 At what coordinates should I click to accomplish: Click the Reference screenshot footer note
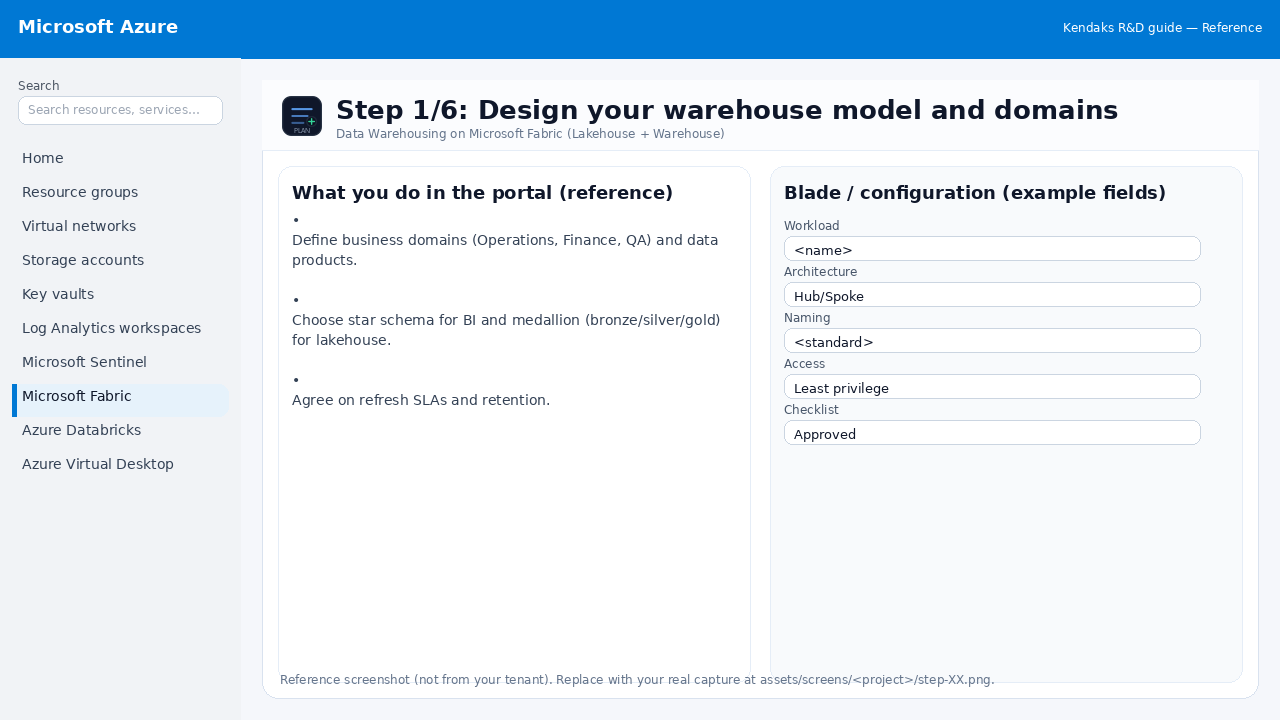[x=637, y=680]
